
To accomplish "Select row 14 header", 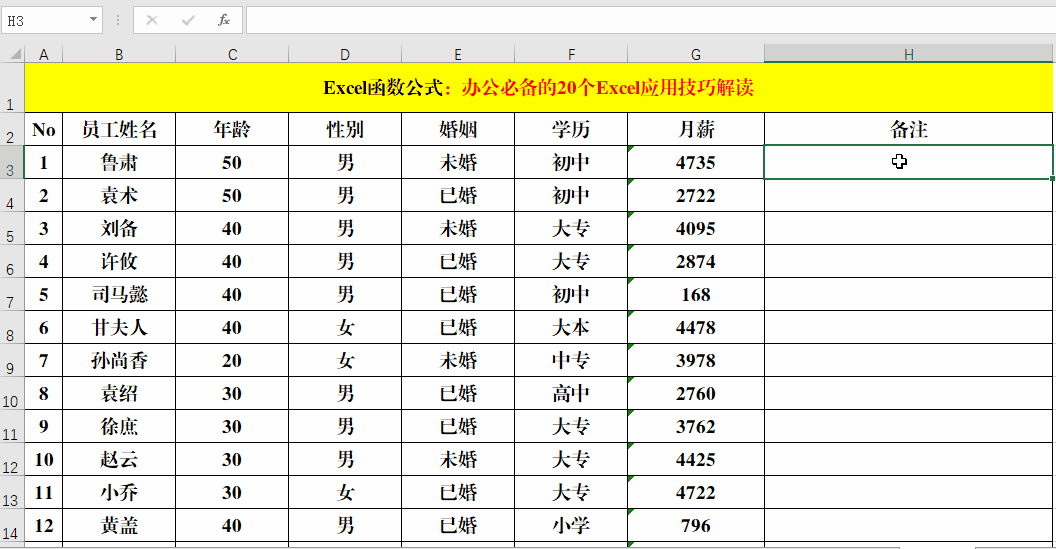I will point(12,525).
